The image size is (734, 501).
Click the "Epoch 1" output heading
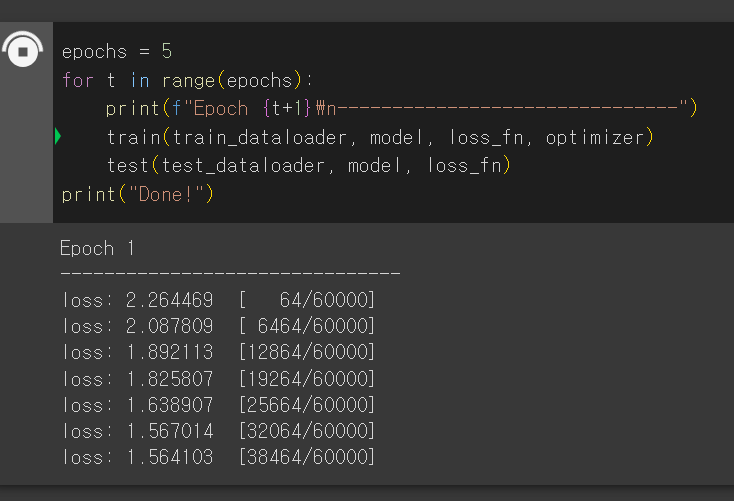point(97,248)
